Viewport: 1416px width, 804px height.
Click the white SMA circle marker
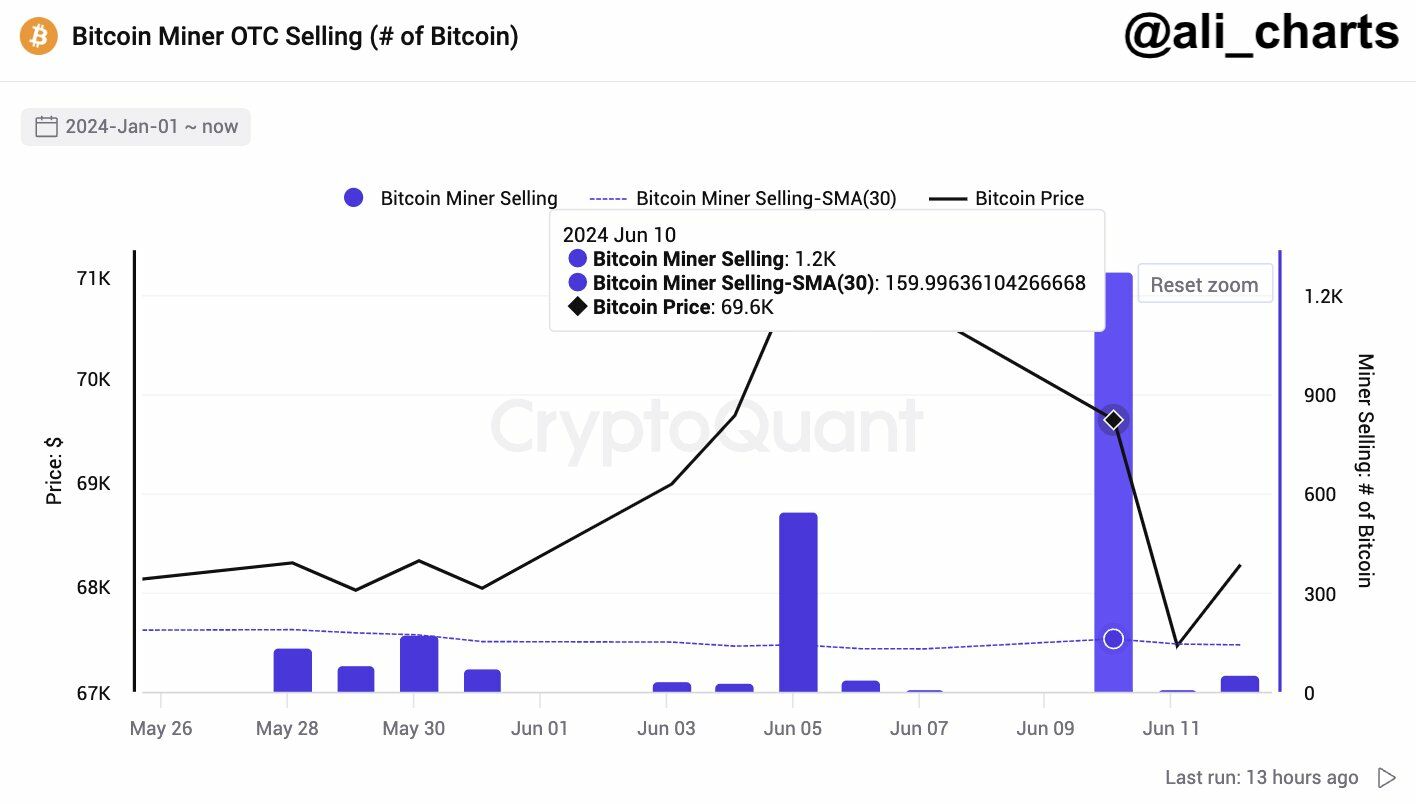[1113, 639]
